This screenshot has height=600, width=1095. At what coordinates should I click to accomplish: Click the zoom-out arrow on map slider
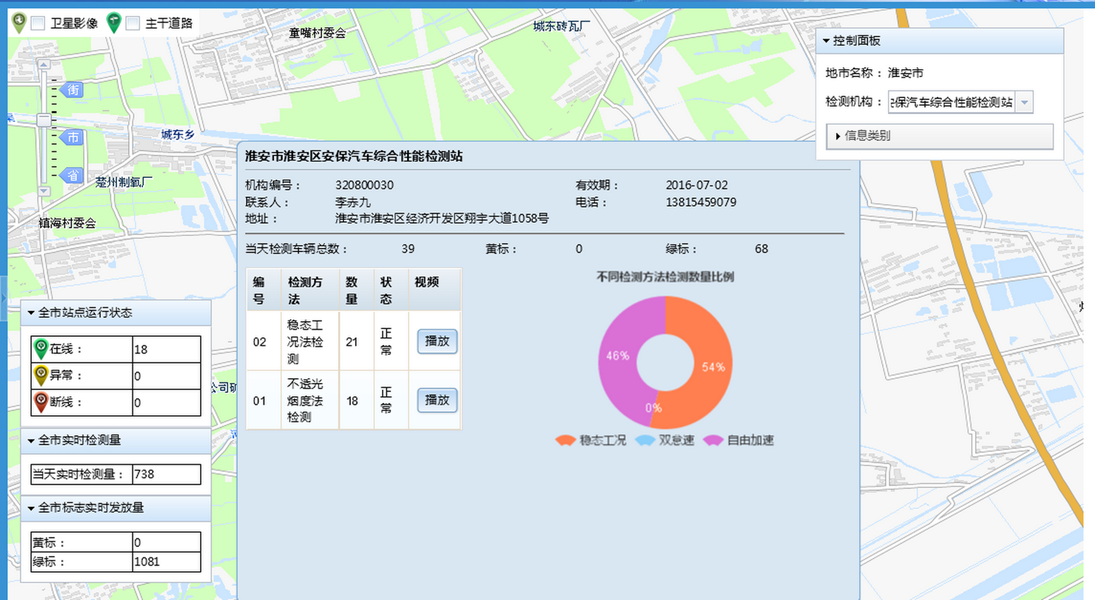point(43,190)
